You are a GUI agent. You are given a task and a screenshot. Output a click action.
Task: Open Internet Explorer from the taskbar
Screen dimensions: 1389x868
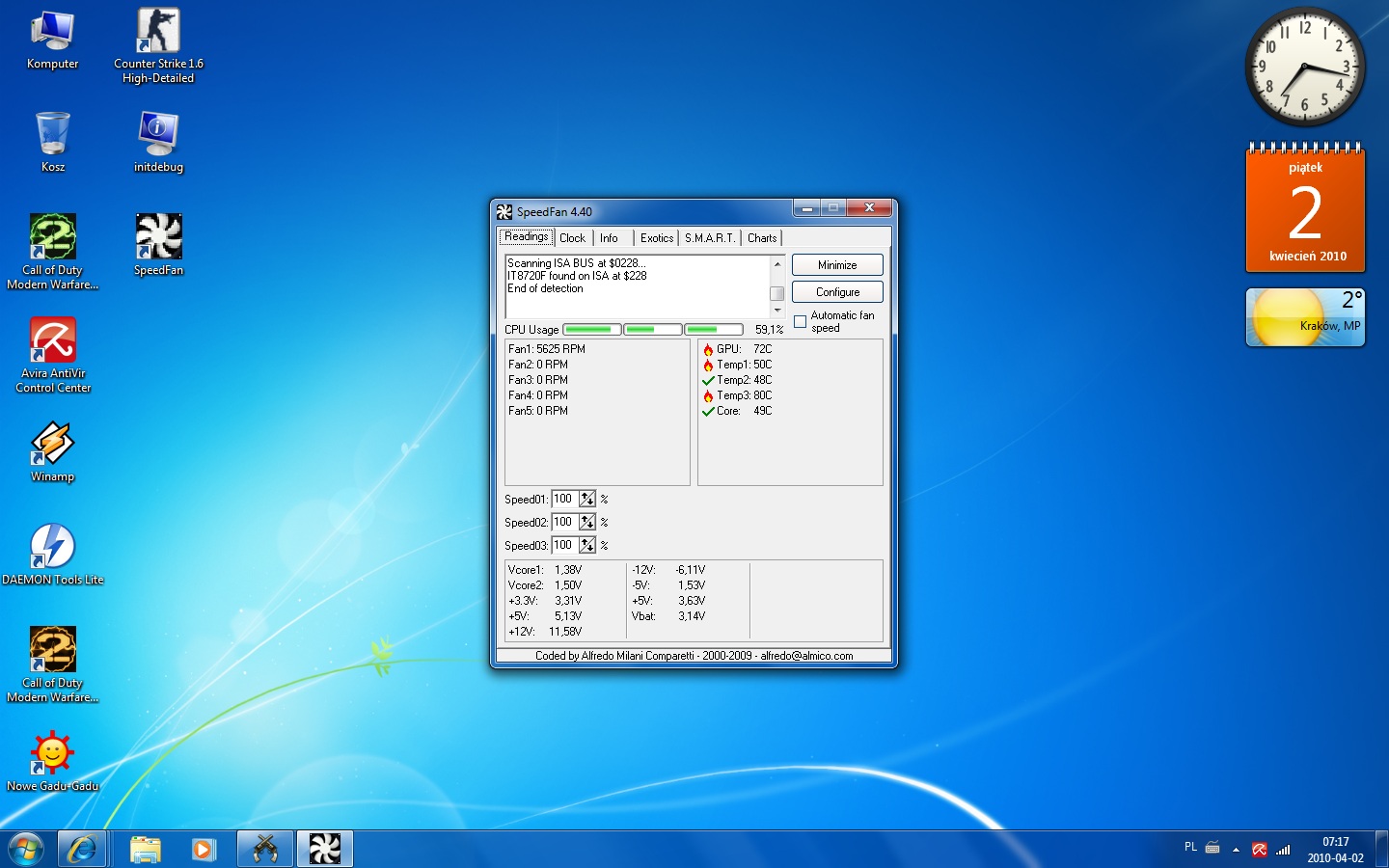pos(83,849)
